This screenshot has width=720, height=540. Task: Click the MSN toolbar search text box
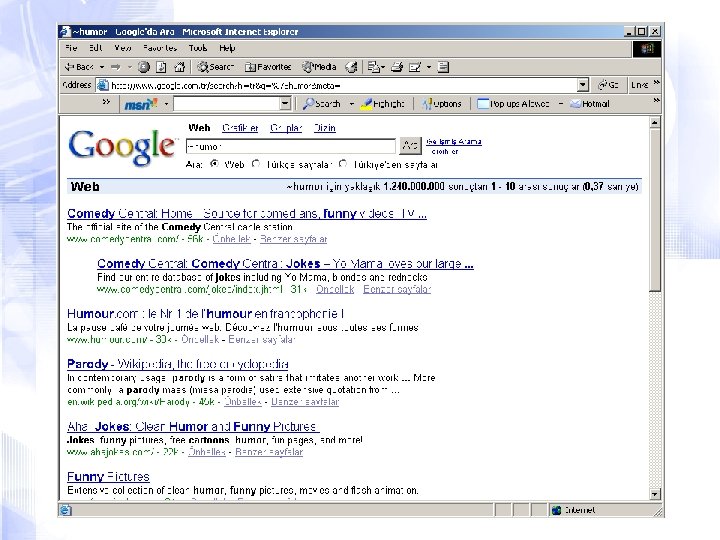pos(227,104)
